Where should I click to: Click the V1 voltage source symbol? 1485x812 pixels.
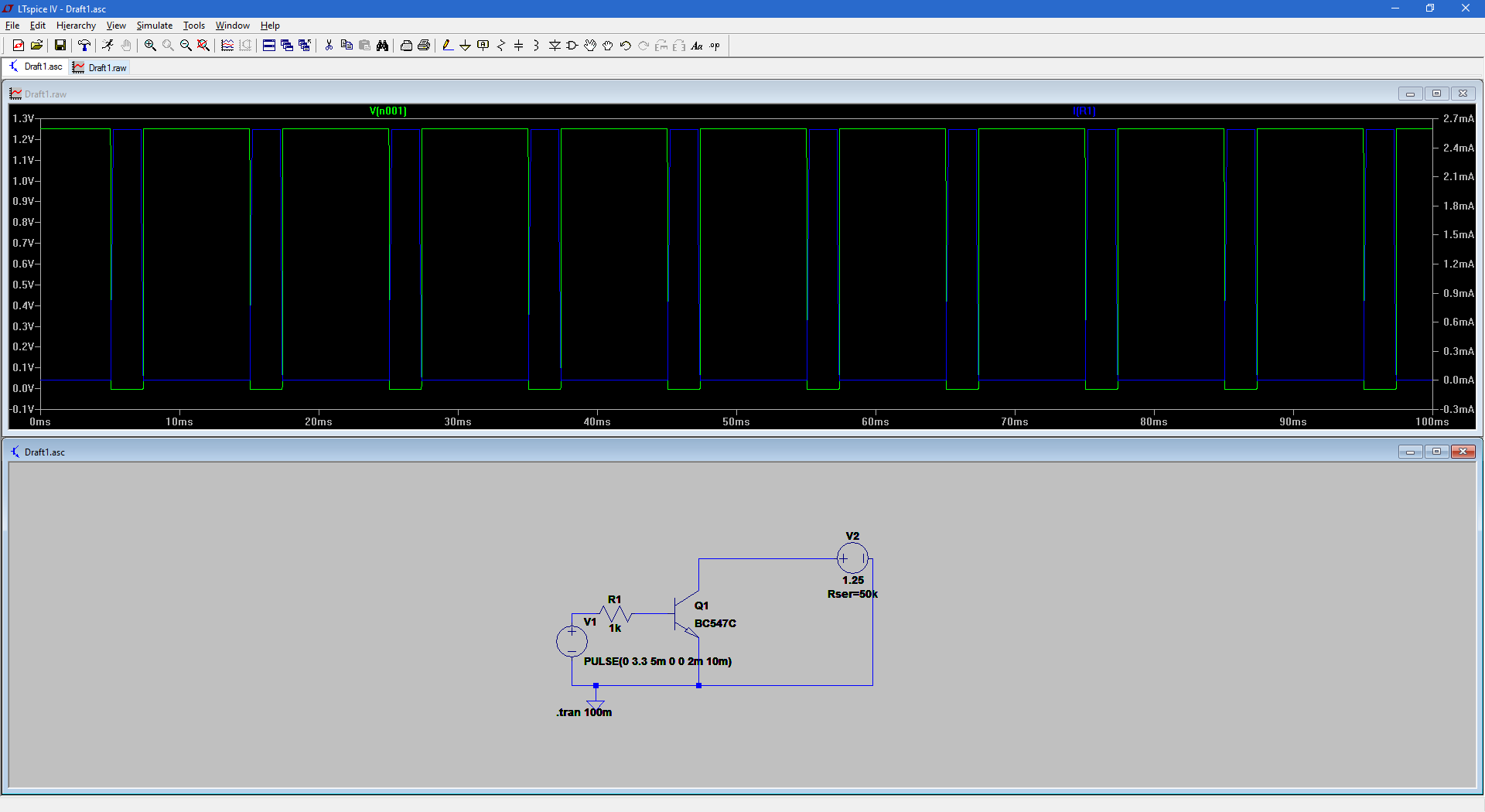click(572, 641)
